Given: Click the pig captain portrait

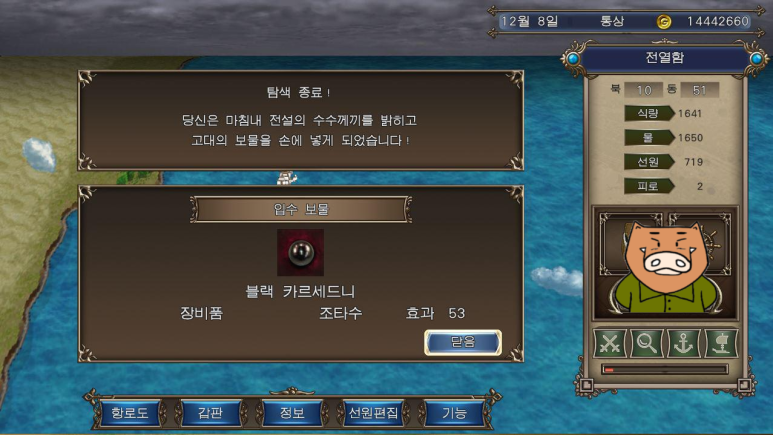Looking at the screenshot, I should click(665, 264).
